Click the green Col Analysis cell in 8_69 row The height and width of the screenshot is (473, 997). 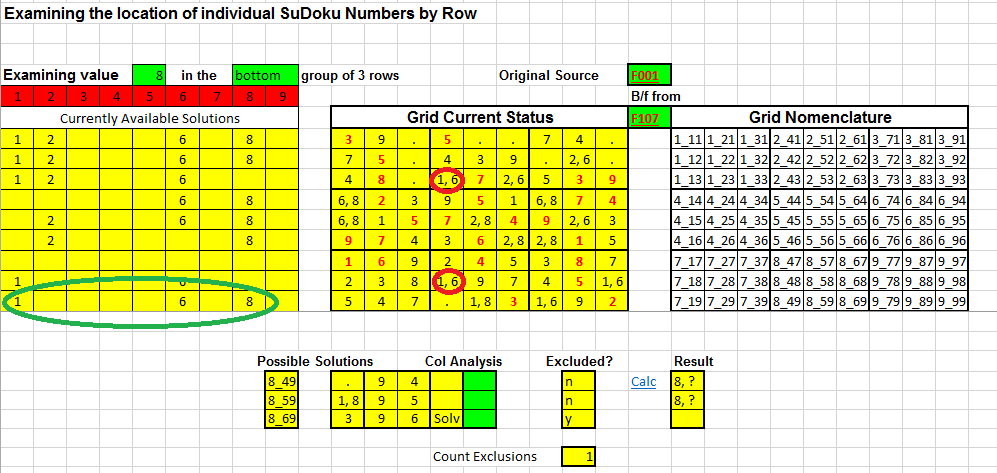(479, 419)
